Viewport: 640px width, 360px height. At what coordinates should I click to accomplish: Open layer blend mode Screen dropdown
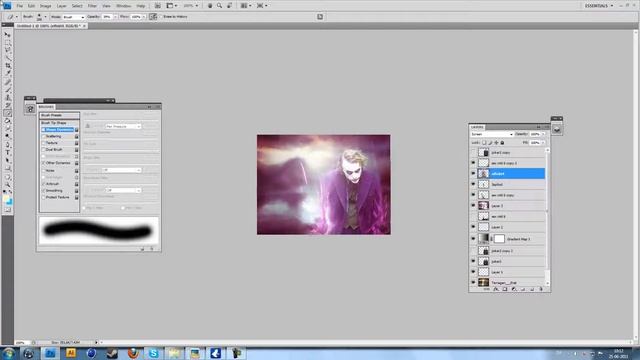tap(492, 134)
